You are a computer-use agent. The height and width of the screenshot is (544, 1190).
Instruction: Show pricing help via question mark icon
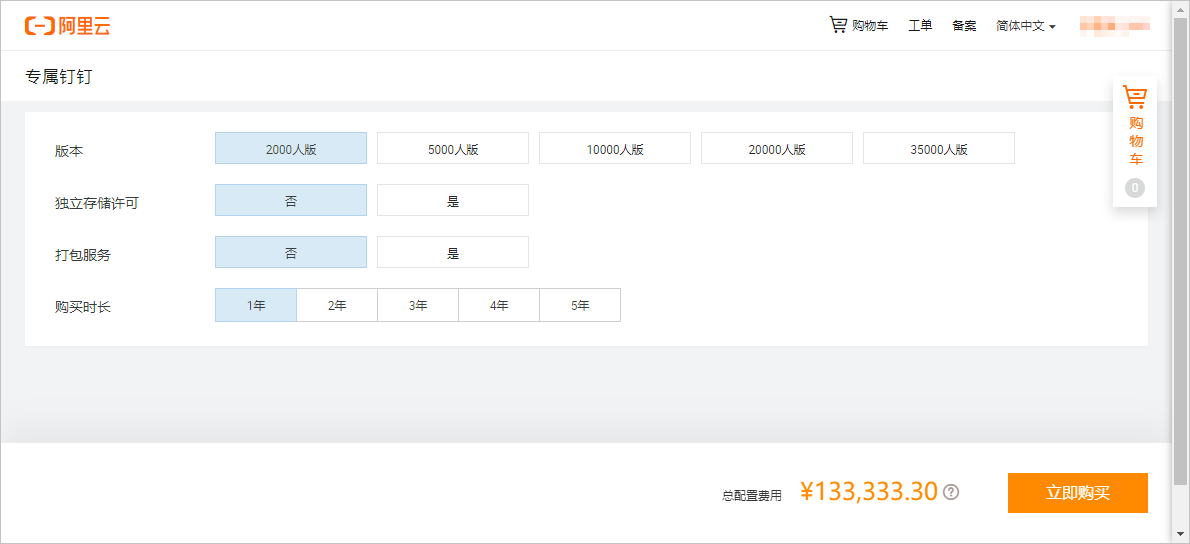tap(951, 492)
